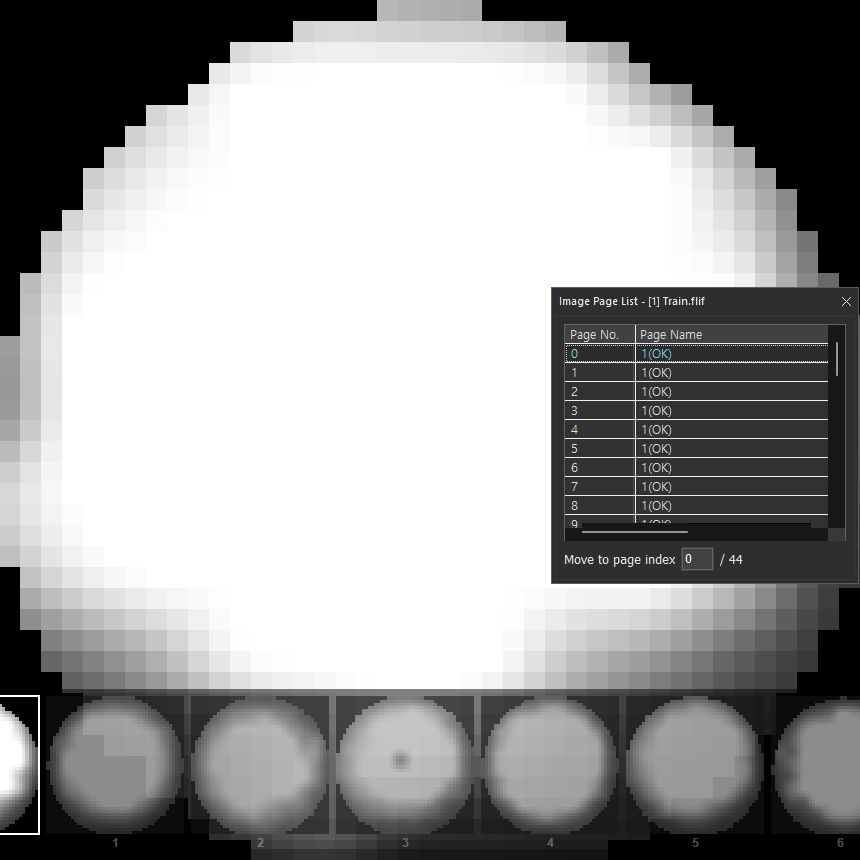Viewport: 860px width, 860px height.
Task: Open thumbnail 3 with the dark center spot
Action: point(405,765)
